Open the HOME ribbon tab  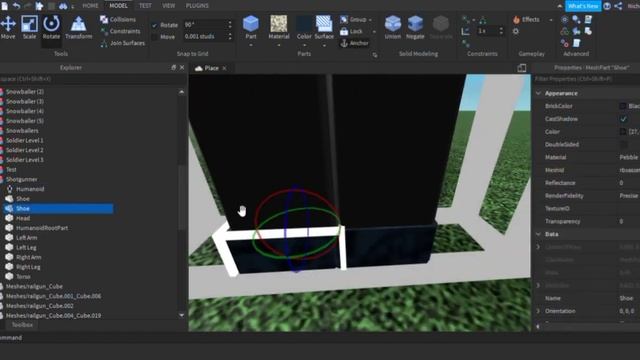click(90, 6)
